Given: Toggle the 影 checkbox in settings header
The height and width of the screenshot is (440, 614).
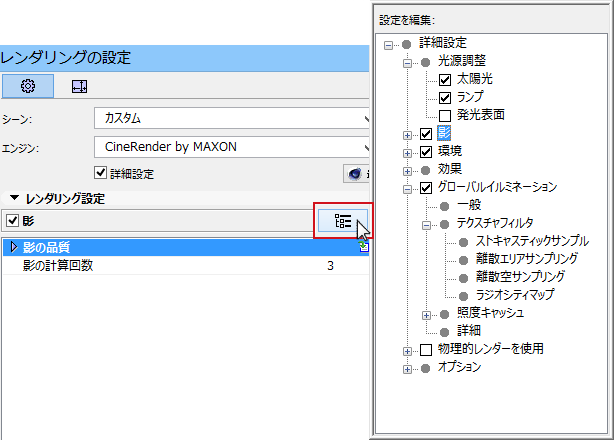Looking at the screenshot, I should (x=13, y=221).
